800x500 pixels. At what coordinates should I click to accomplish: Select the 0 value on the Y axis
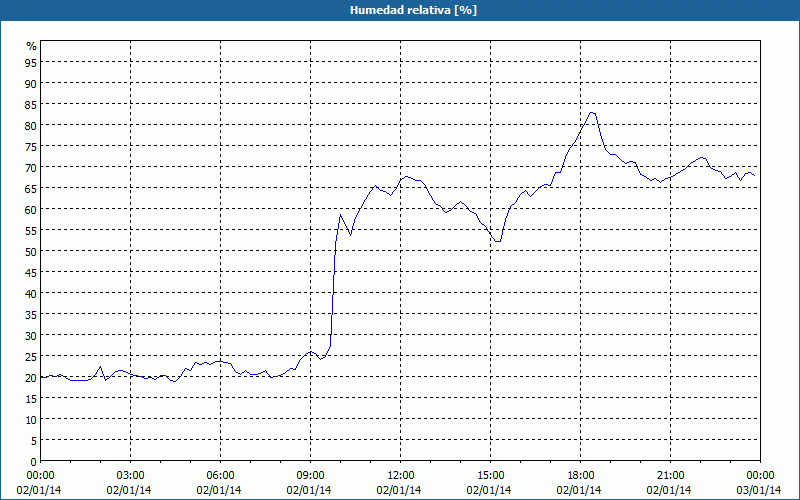(34, 462)
